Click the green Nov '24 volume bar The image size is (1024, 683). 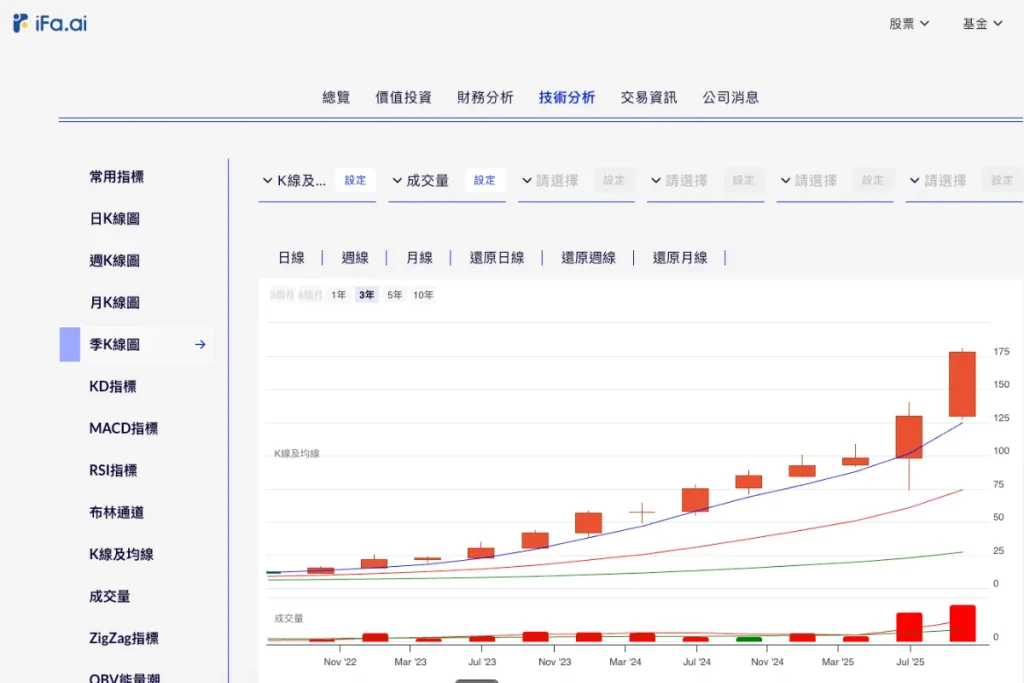click(x=749, y=639)
